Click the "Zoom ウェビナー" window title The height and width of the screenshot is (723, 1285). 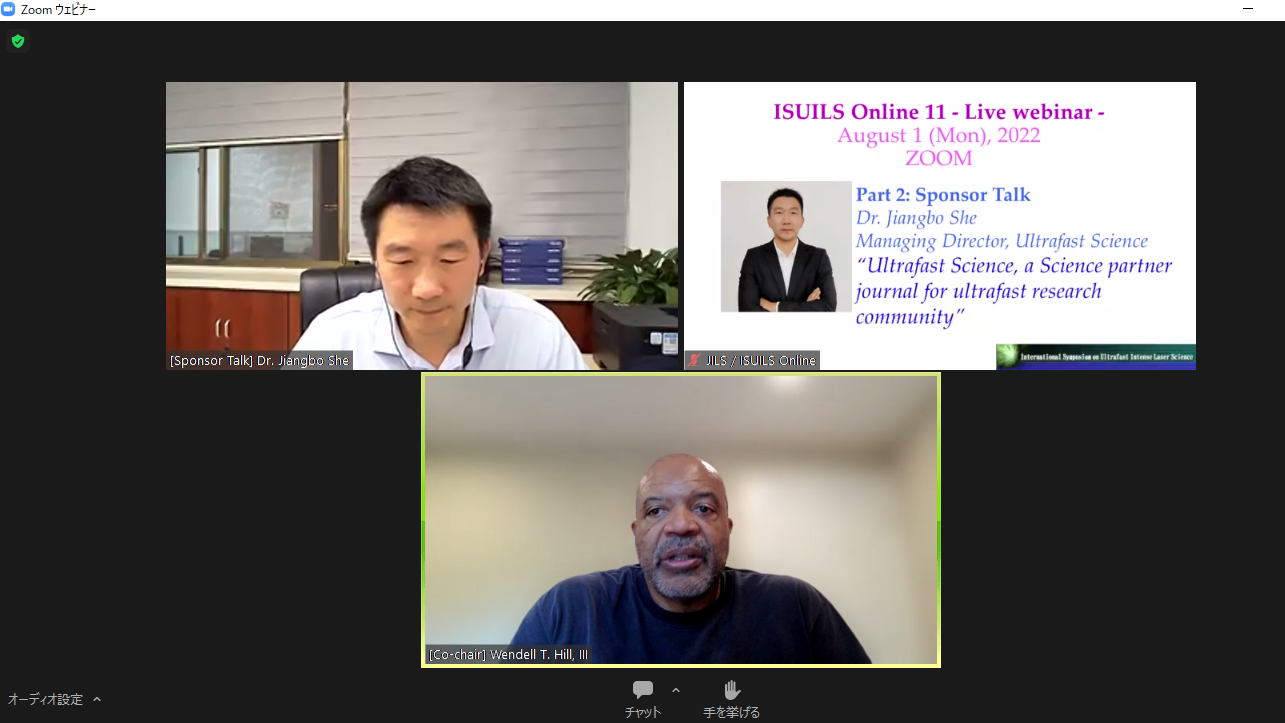coord(58,9)
